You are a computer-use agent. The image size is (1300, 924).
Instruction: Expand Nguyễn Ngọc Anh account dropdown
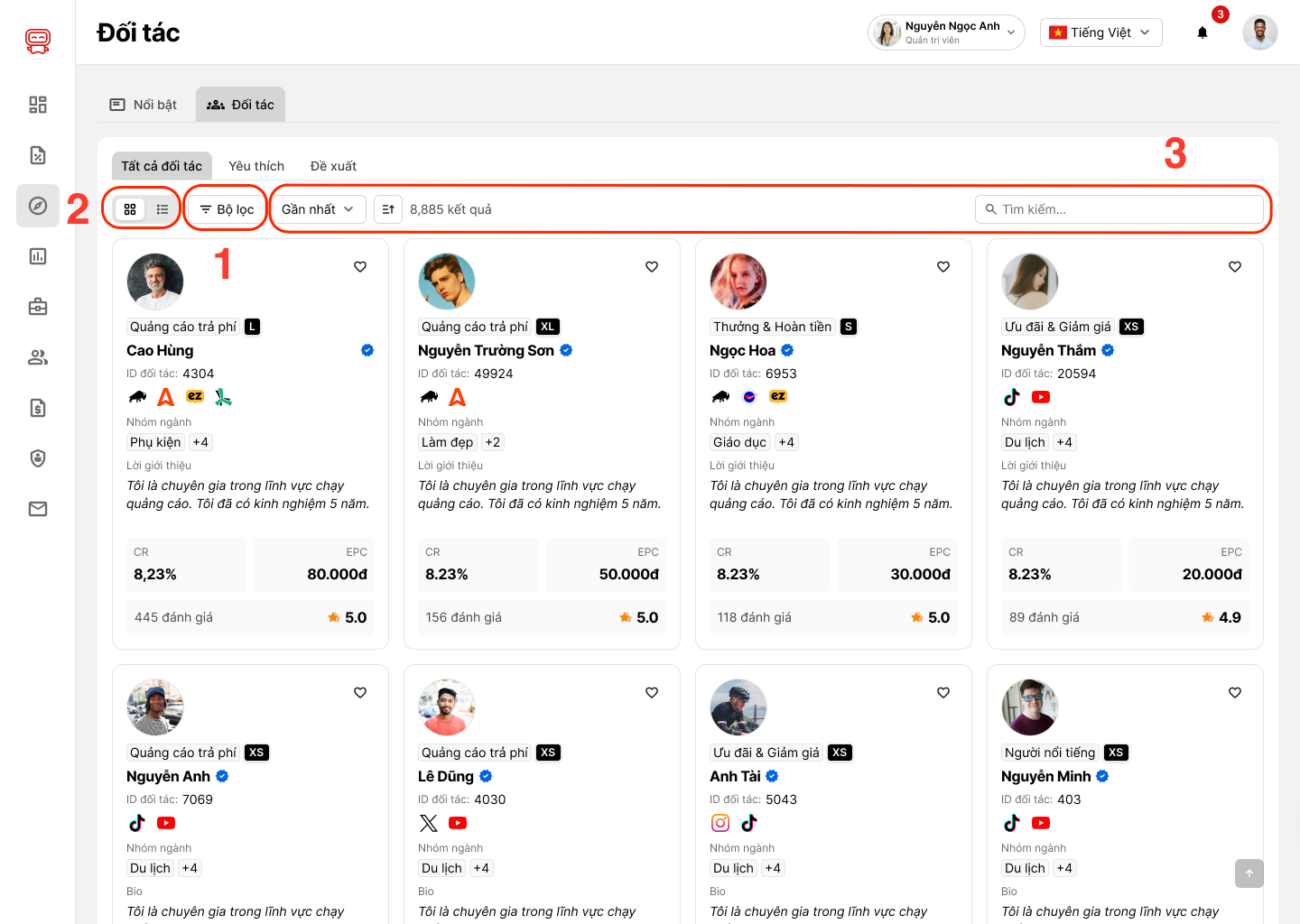tap(946, 32)
